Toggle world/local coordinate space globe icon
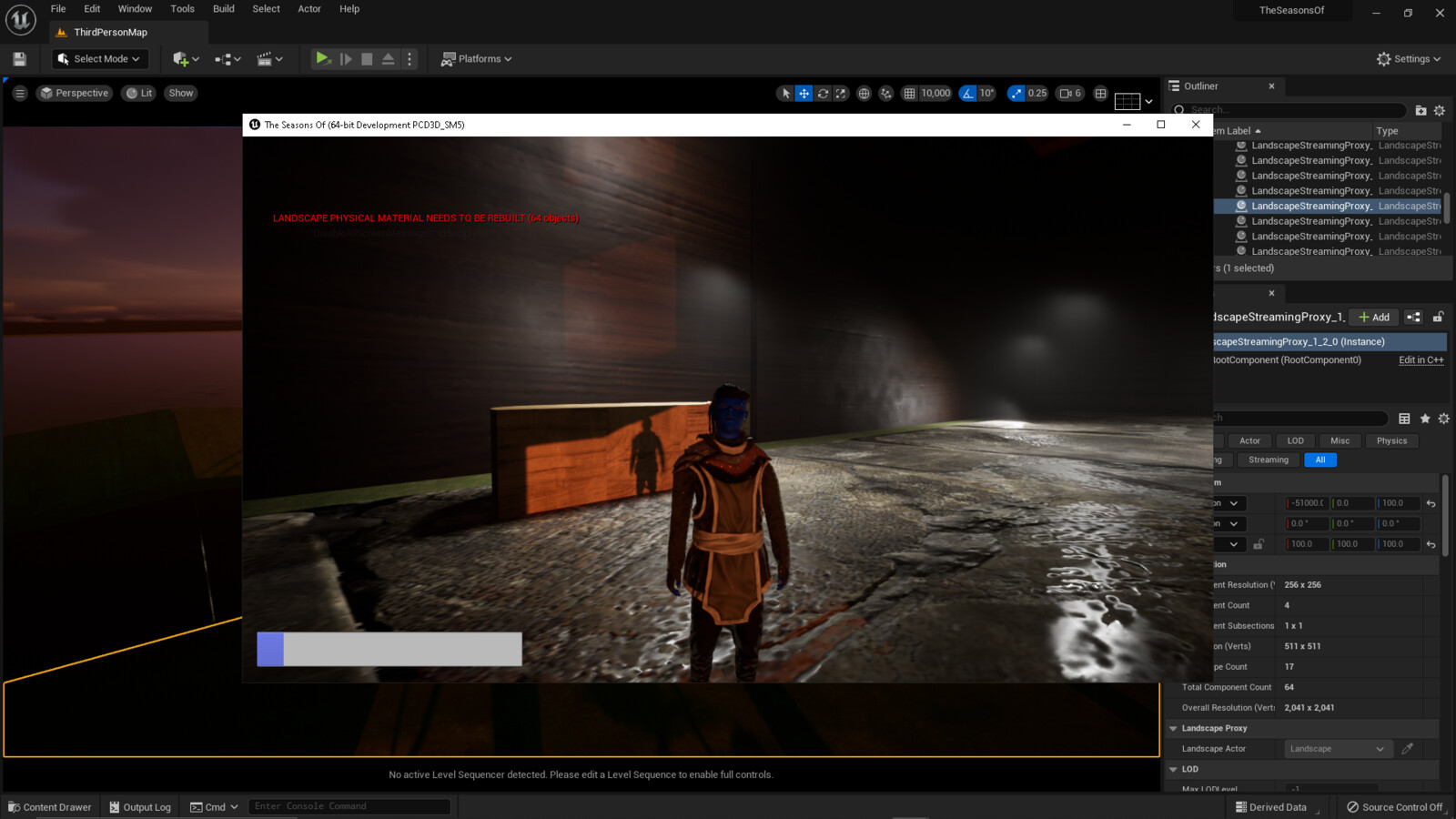Viewport: 1456px width, 819px height. click(864, 93)
